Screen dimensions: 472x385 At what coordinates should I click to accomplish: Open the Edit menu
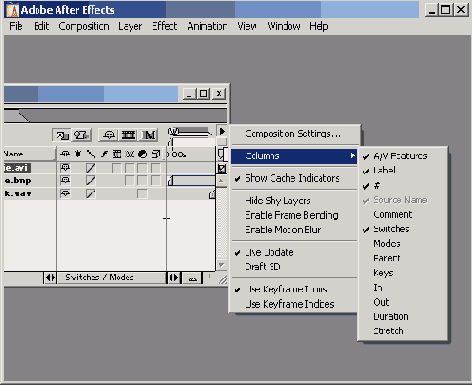42,26
